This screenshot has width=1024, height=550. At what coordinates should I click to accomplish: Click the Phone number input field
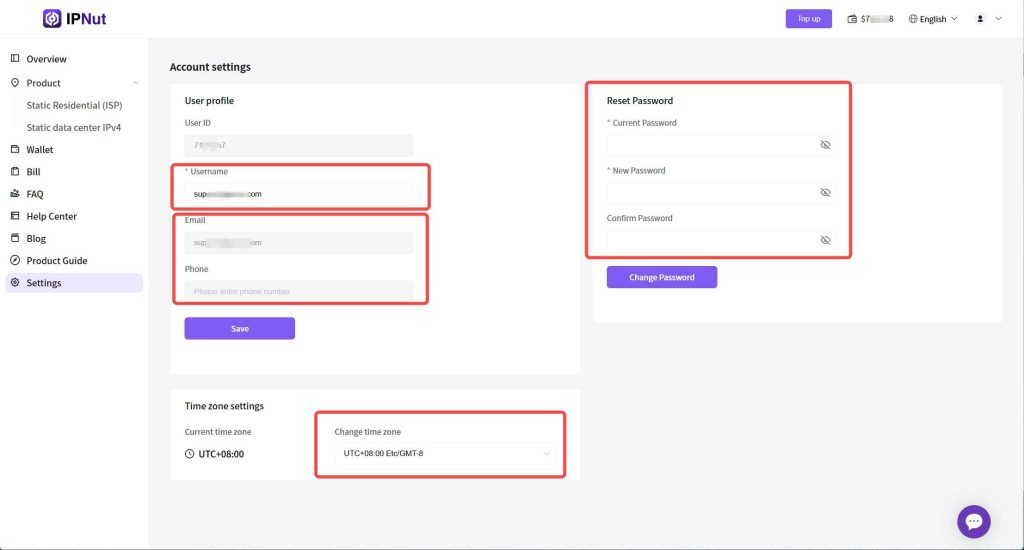pyautogui.click(x=298, y=291)
